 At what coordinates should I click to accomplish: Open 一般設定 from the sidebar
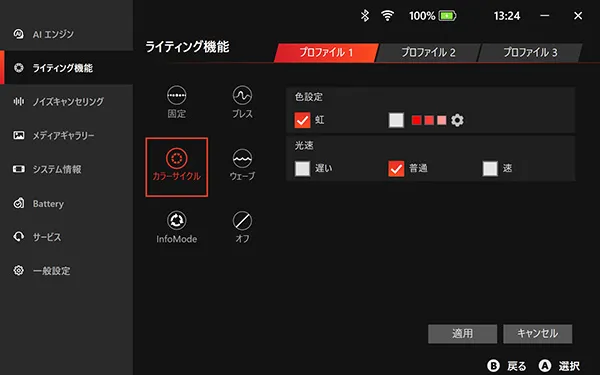pos(67,271)
